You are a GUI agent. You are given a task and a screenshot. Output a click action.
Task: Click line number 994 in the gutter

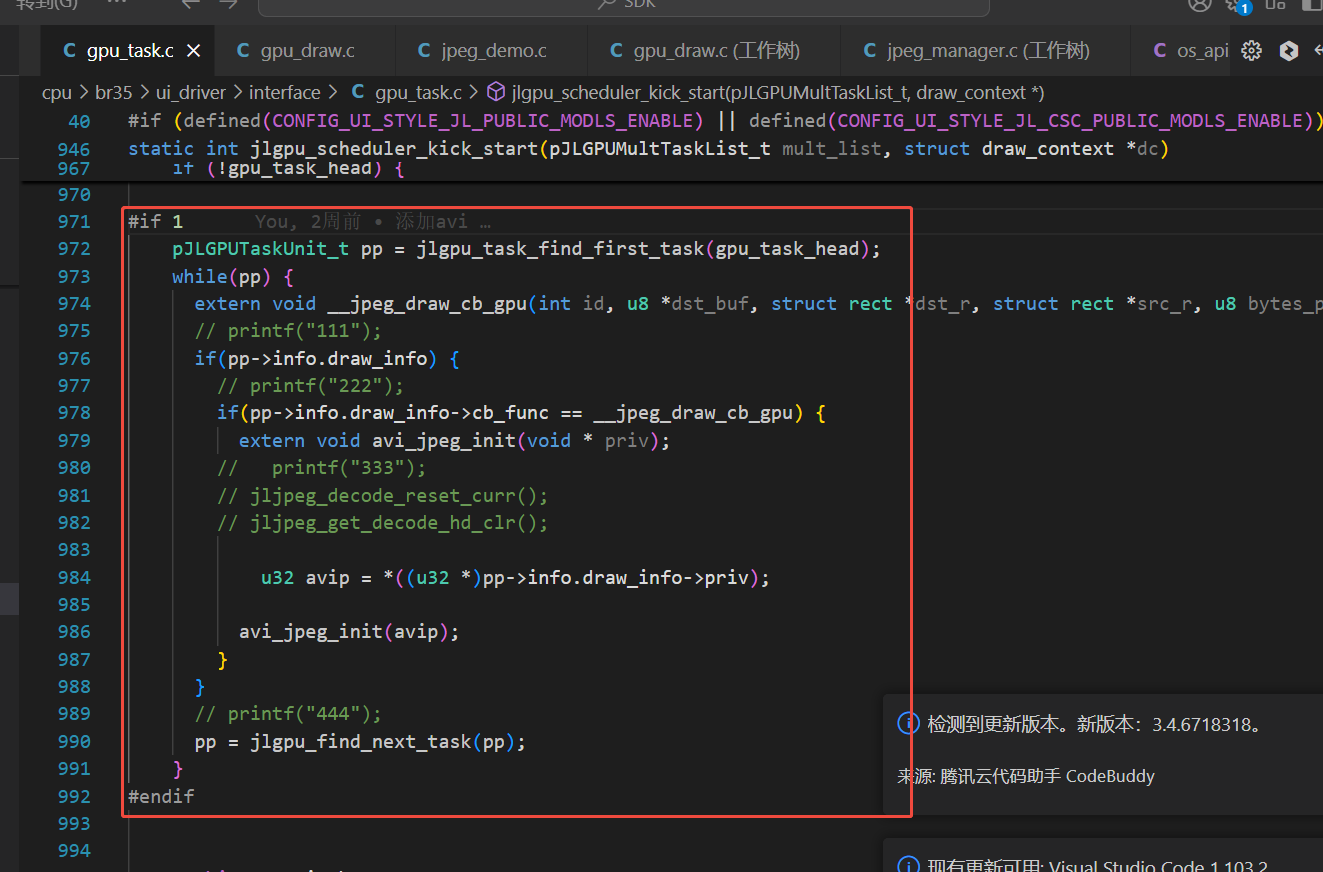tap(74, 851)
